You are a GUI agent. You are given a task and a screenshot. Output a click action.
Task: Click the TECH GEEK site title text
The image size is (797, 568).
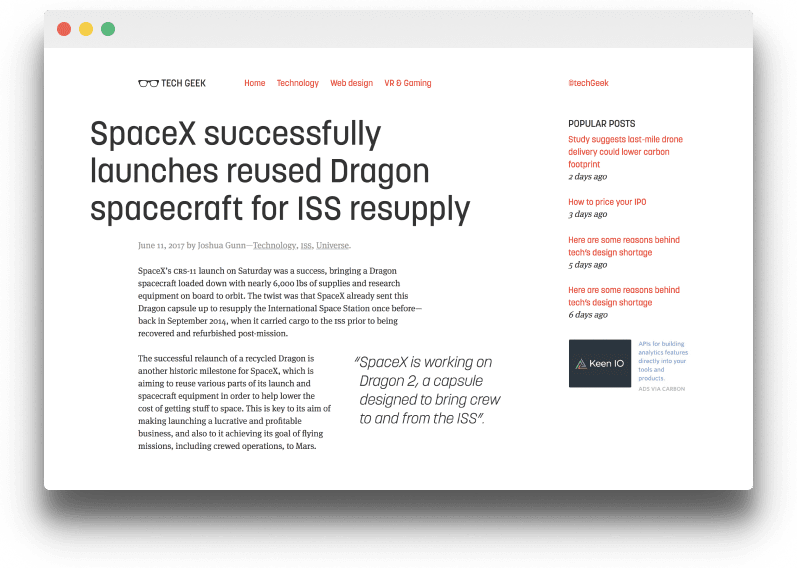[183, 83]
